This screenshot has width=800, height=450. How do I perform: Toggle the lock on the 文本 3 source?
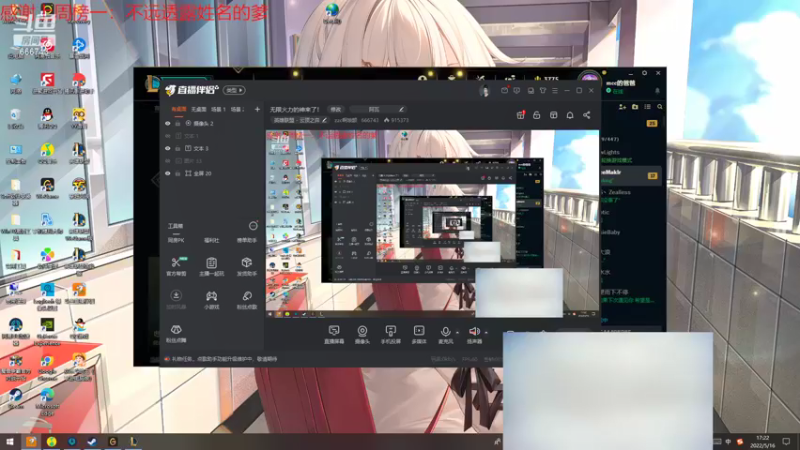pyautogui.click(x=178, y=148)
